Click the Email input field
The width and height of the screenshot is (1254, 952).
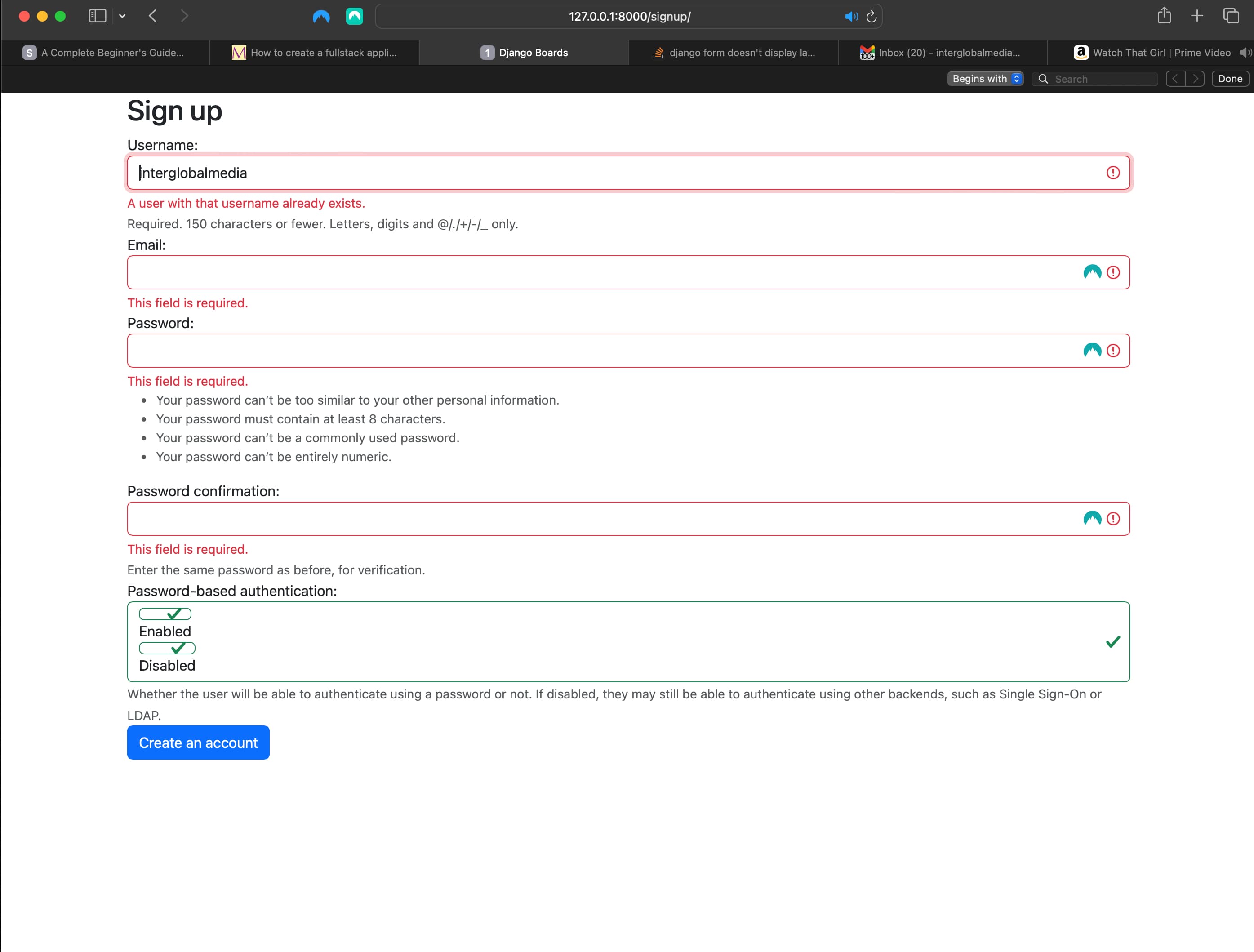click(628, 273)
